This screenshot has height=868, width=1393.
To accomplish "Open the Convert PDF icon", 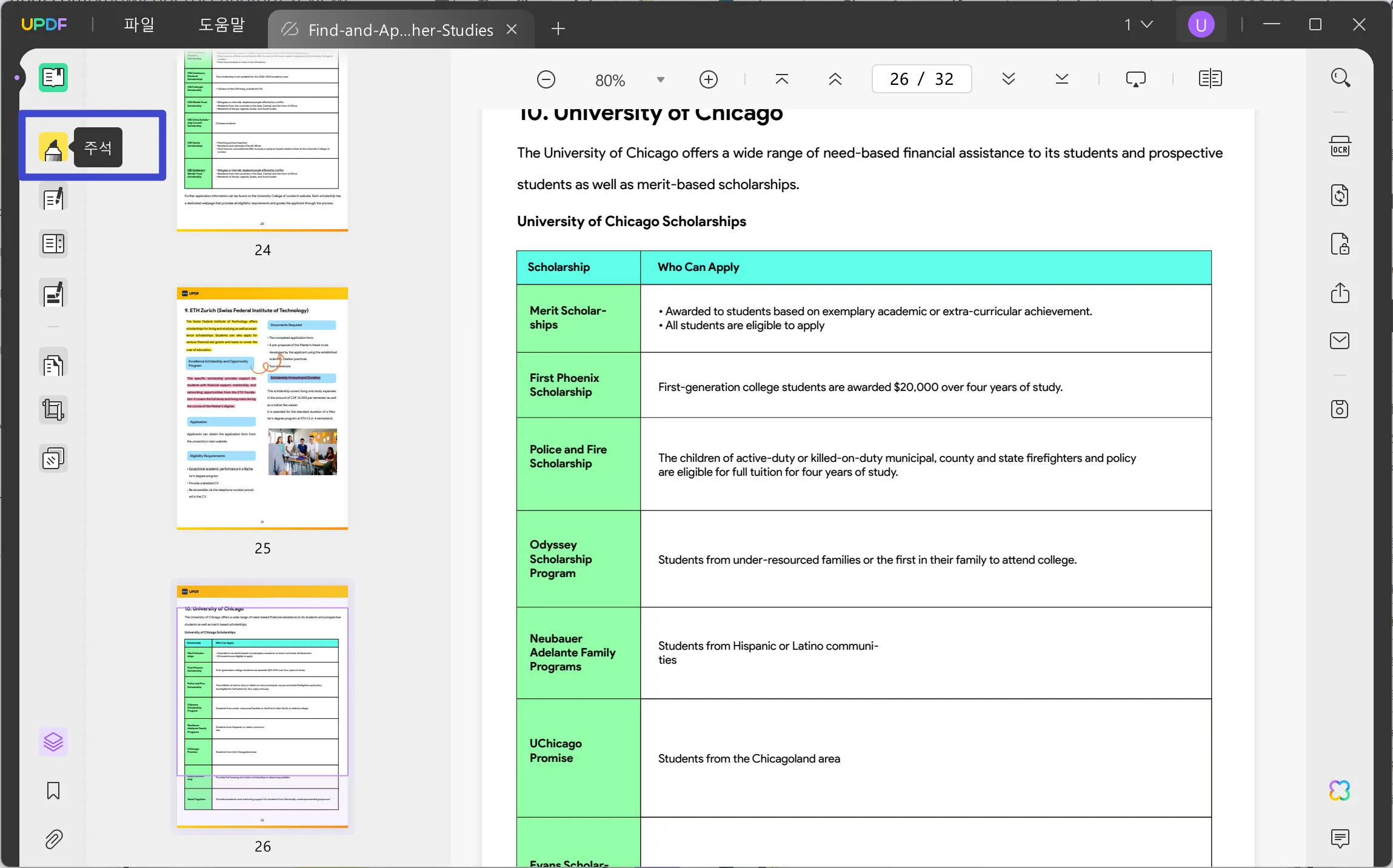I will [x=1340, y=196].
